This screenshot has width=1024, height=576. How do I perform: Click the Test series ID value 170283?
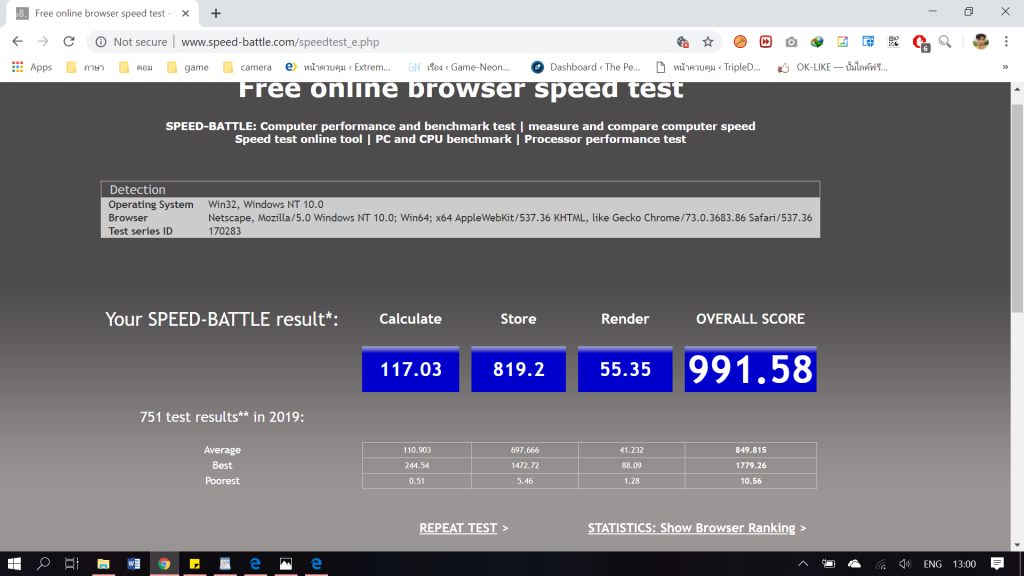[x=225, y=231]
